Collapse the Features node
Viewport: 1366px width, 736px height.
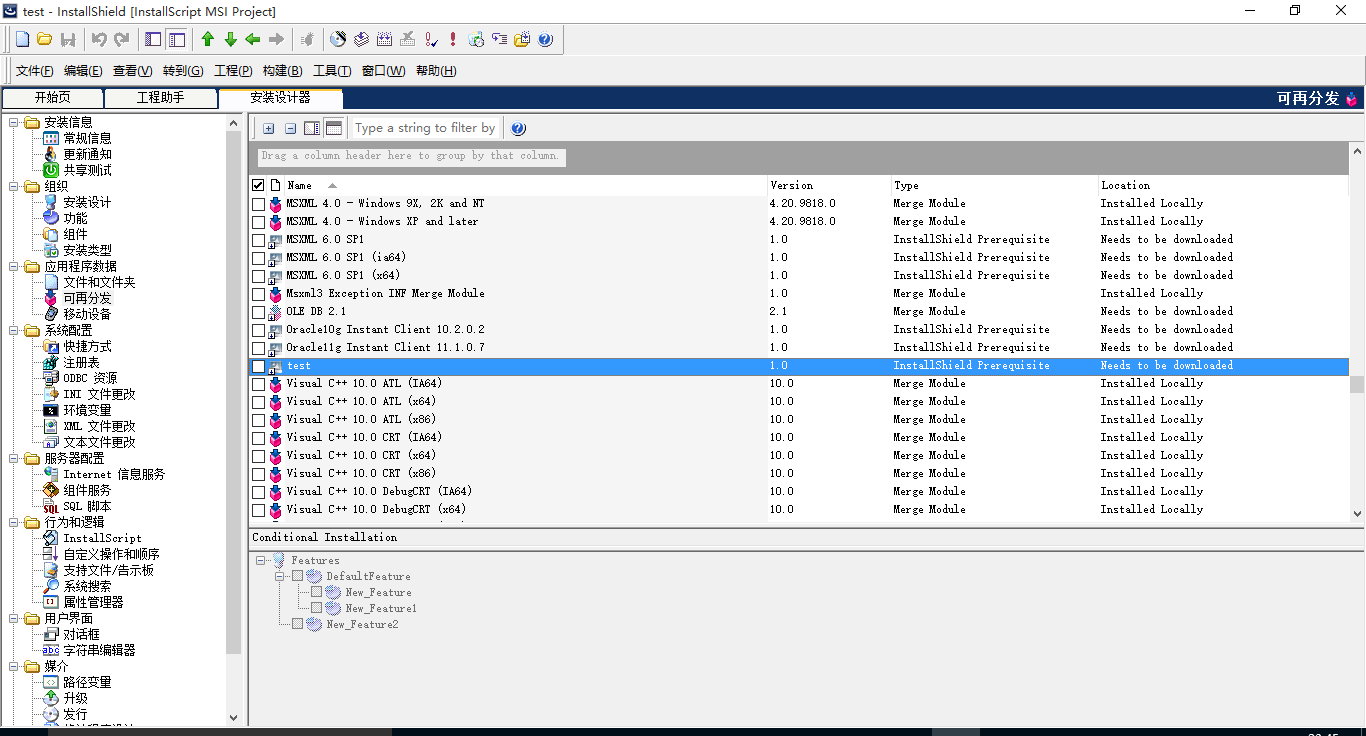tap(261, 560)
